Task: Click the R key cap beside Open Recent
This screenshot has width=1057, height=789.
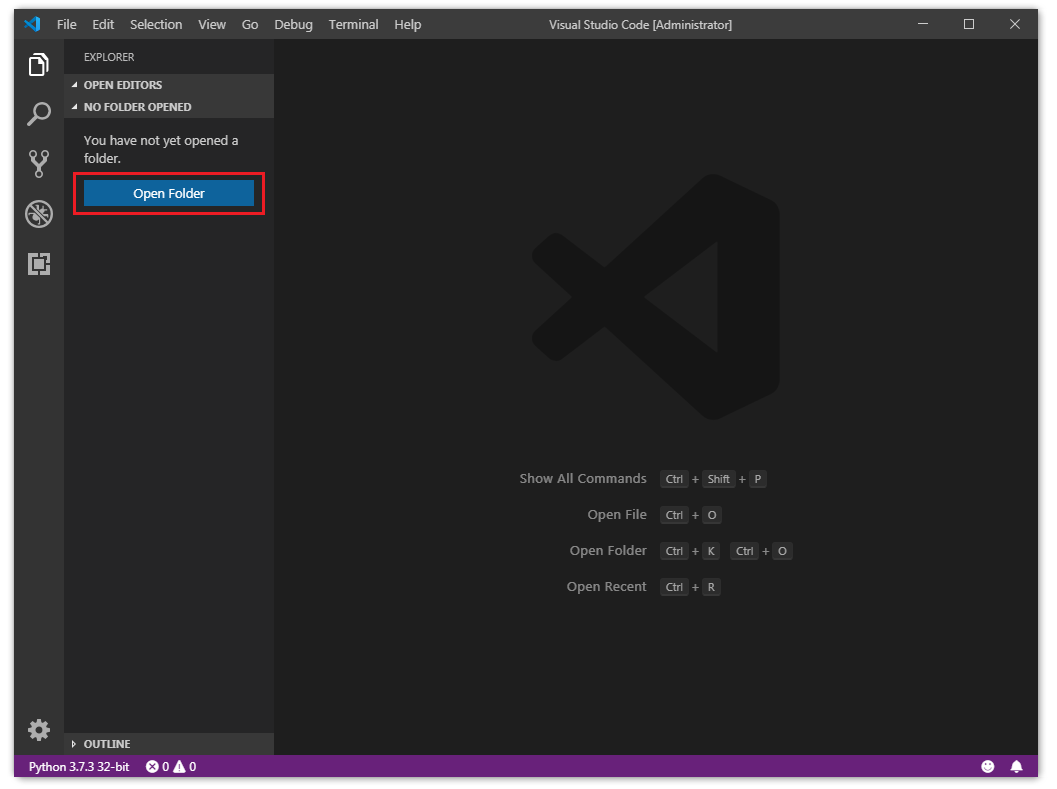Action: pos(711,587)
